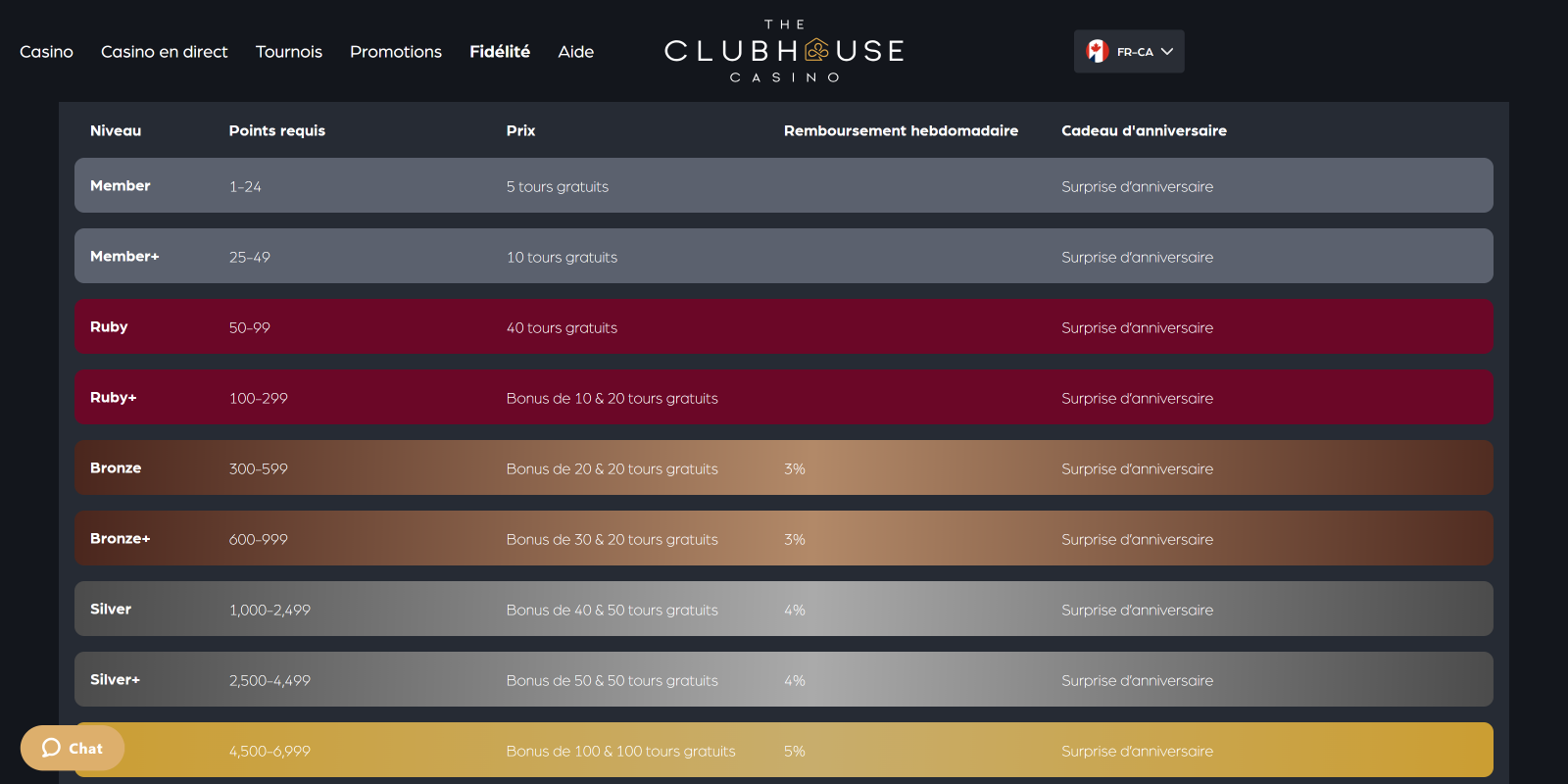Click points value 1-24
The image size is (1568, 784).
point(245,186)
